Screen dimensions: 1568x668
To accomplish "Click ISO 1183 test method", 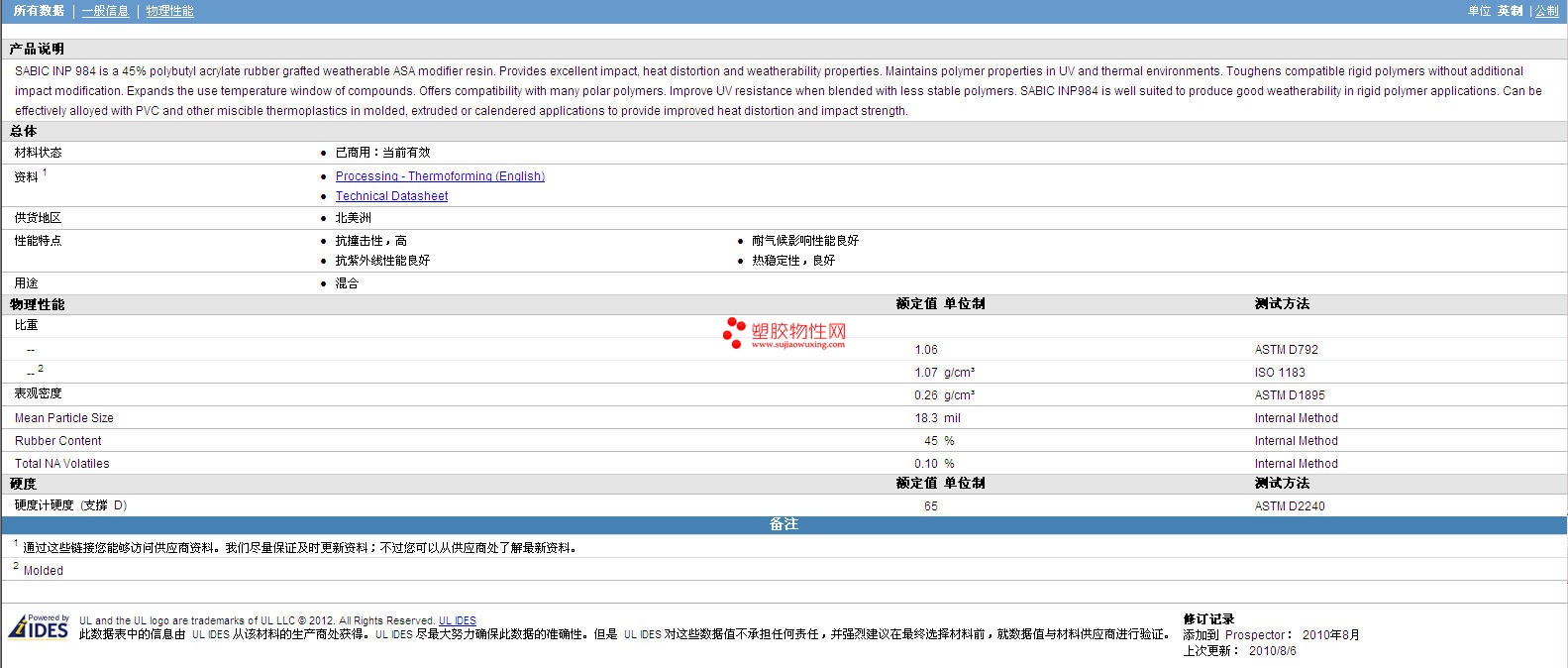I will point(1280,373).
